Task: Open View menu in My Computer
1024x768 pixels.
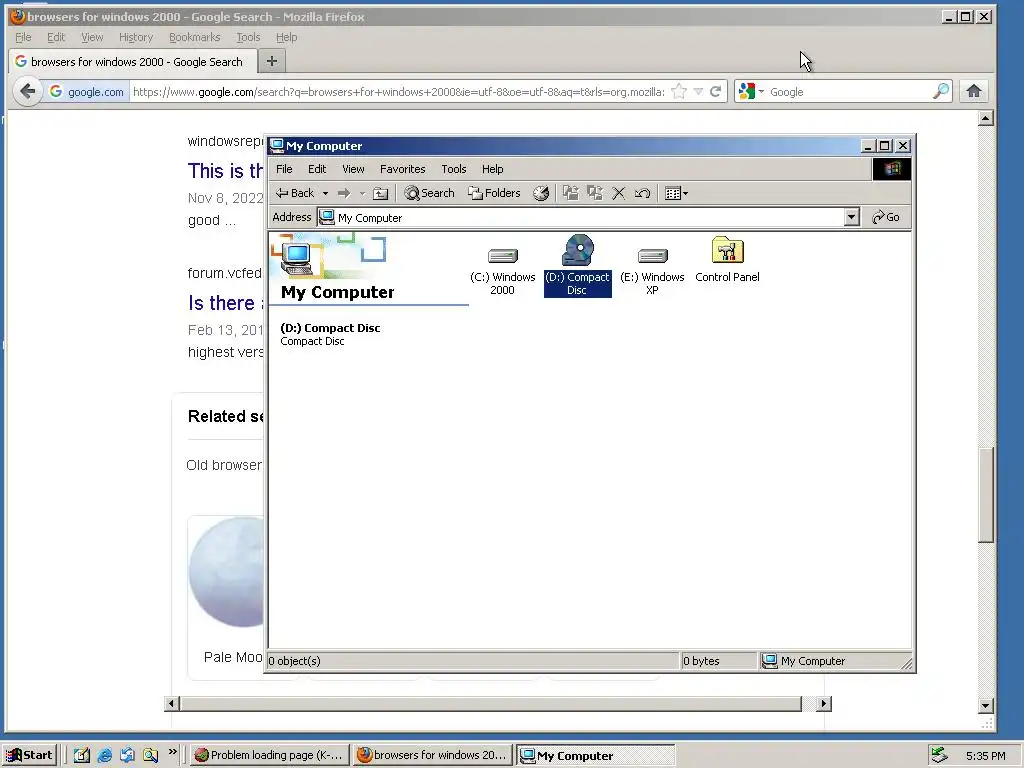Action: (353, 169)
